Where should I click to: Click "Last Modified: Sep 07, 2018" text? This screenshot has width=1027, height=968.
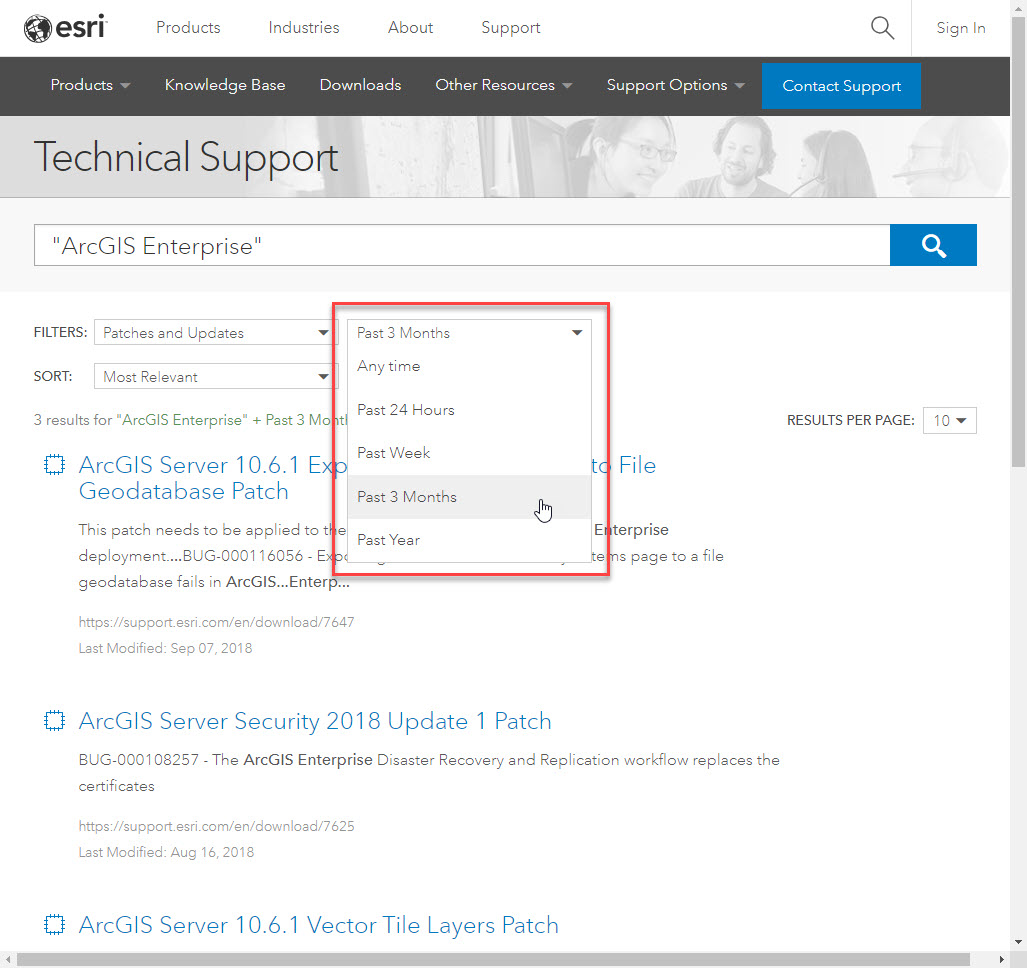click(x=165, y=648)
